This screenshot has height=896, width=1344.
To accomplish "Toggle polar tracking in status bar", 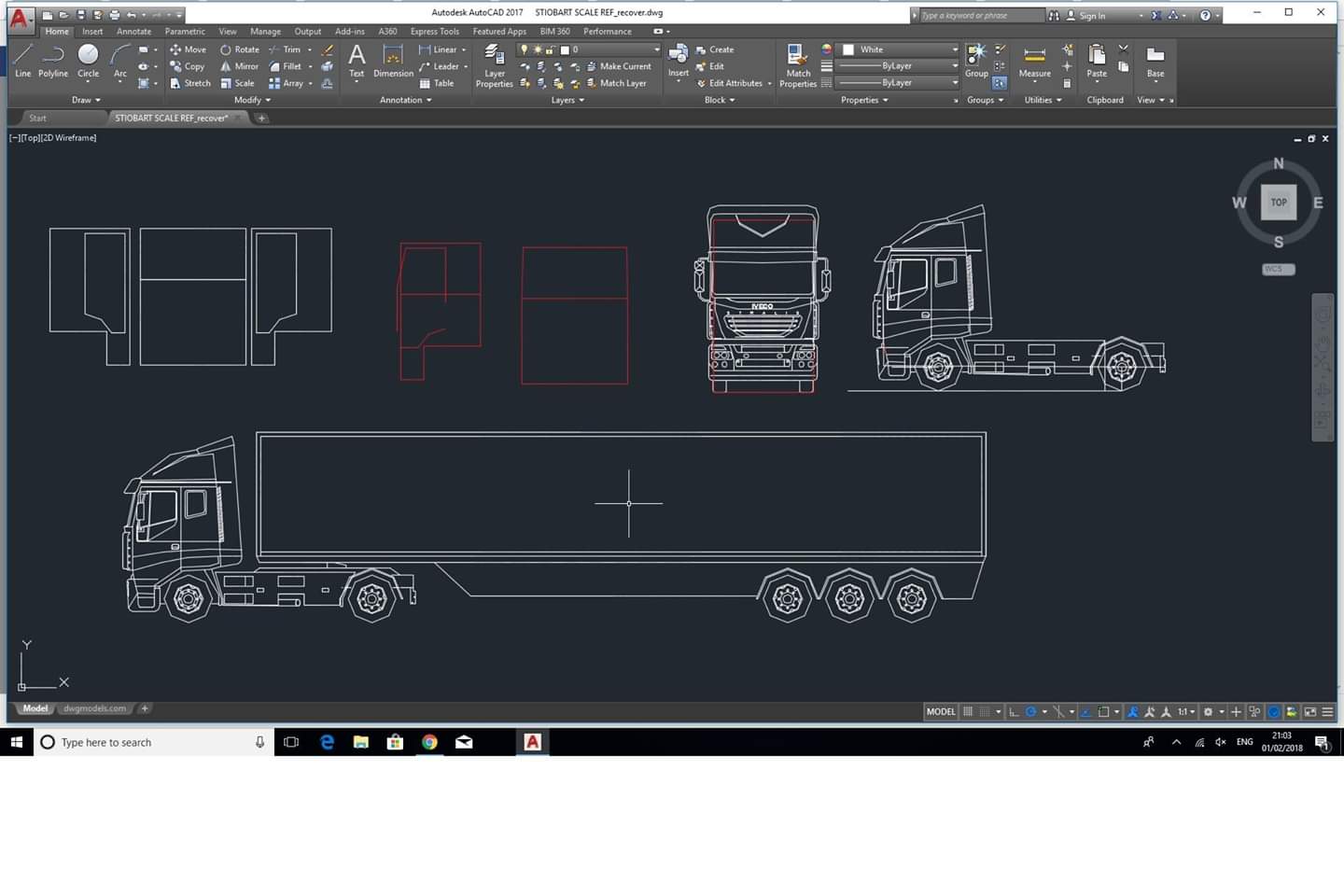I will point(1030,711).
